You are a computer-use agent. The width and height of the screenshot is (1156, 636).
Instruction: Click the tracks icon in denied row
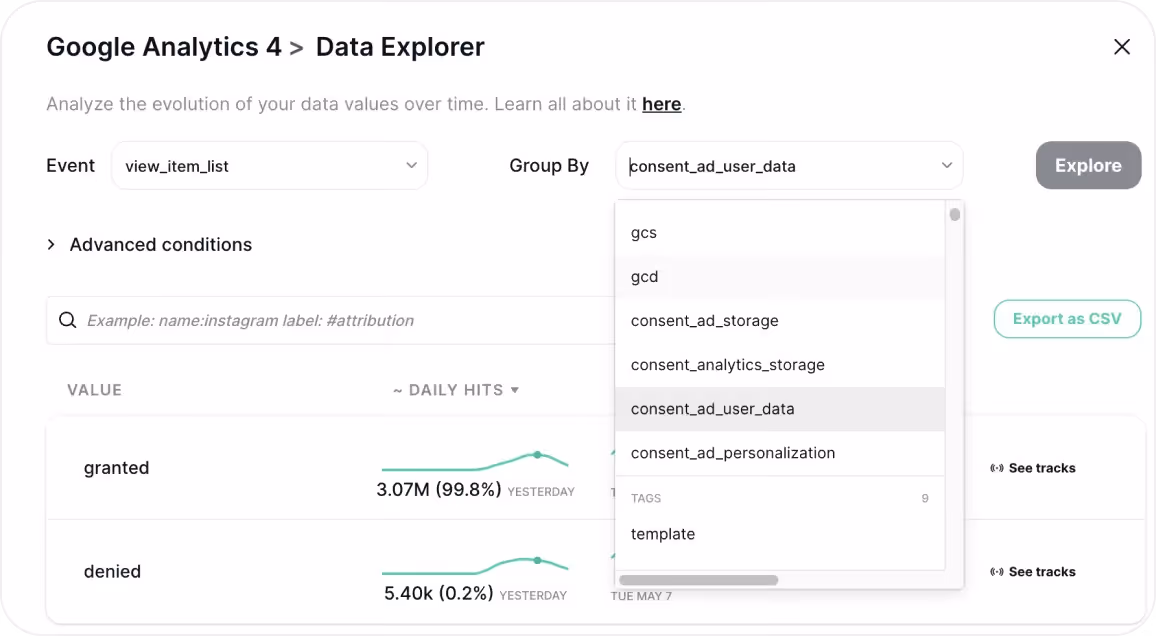point(997,572)
